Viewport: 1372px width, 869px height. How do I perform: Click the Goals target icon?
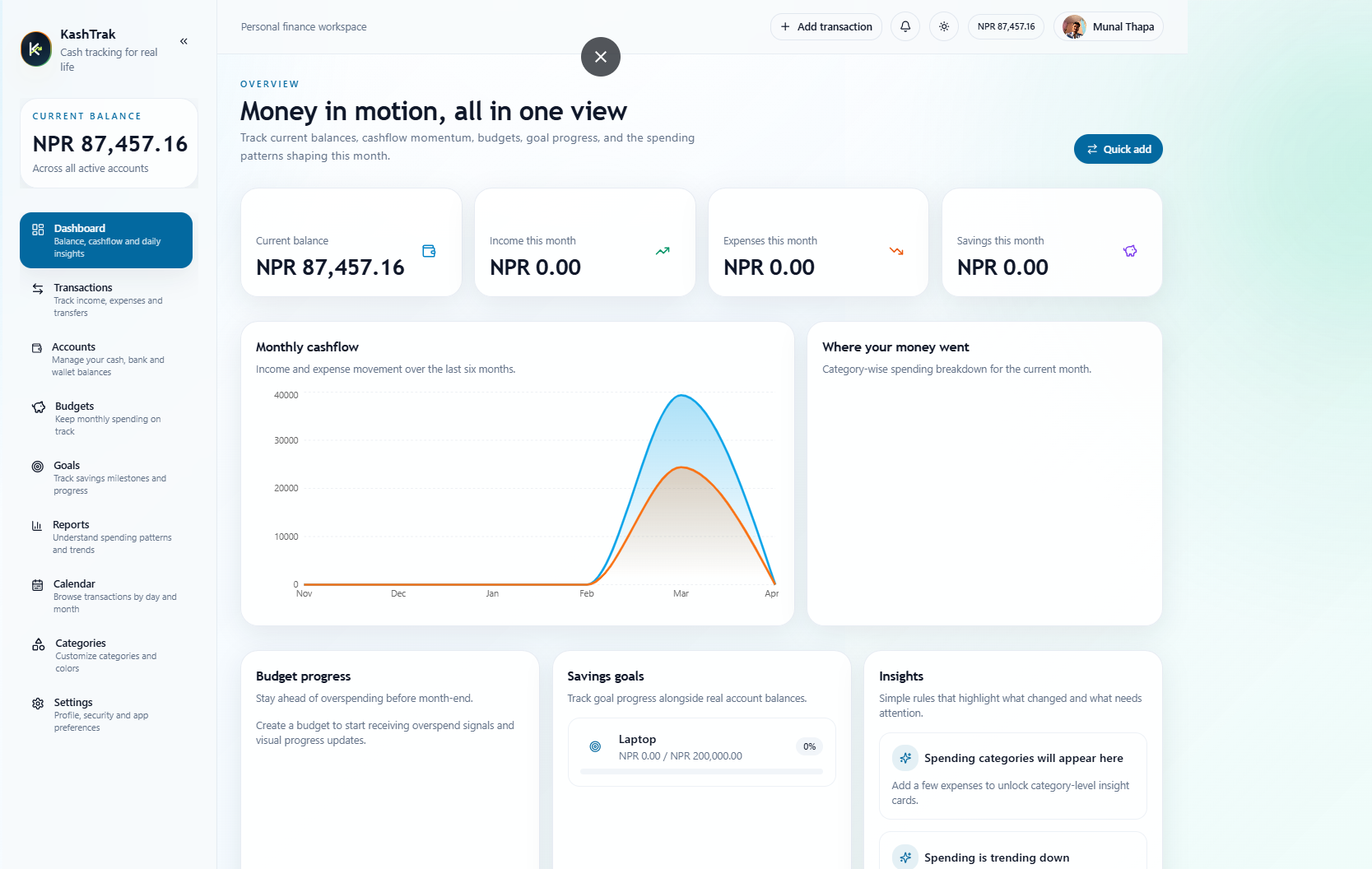click(x=37, y=466)
